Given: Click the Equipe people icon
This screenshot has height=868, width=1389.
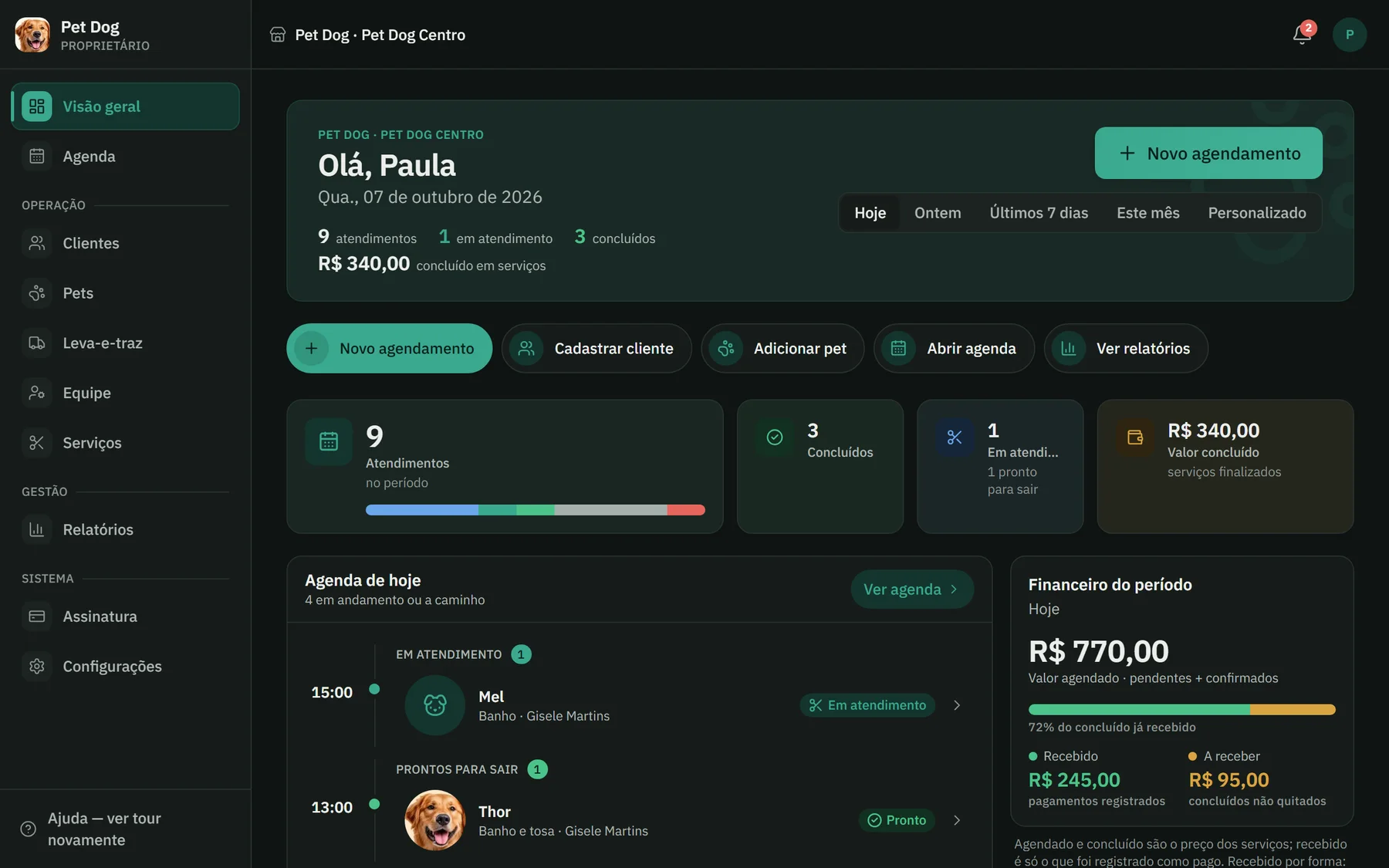Looking at the screenshot, I should pyautogui.click(x=36, y=393).
